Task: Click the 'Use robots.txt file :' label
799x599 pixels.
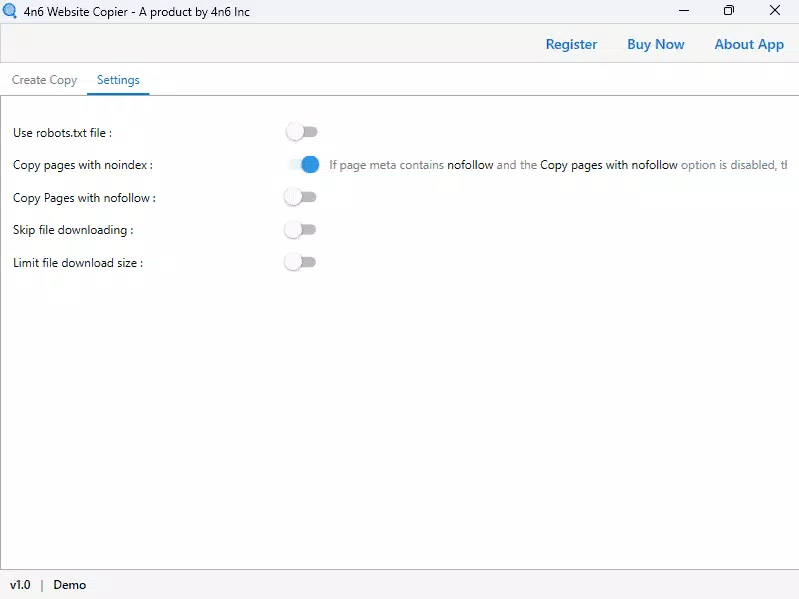Action: click(x=63, y=133)
